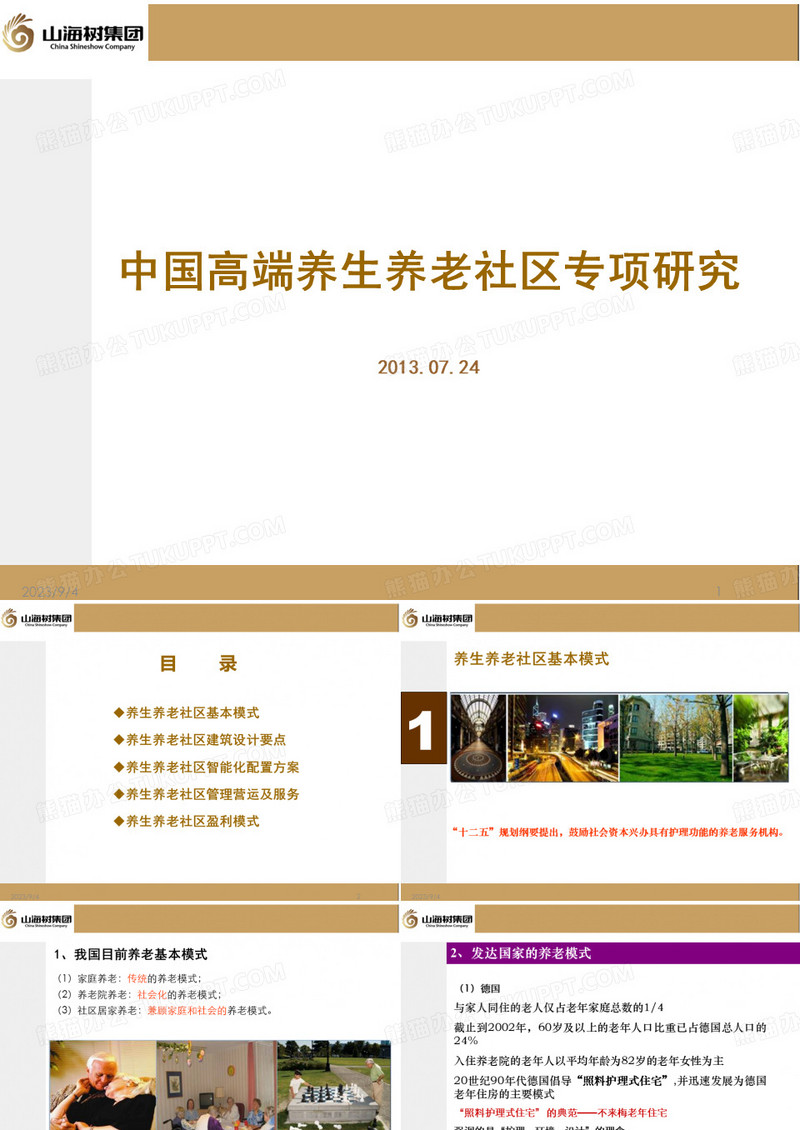800x1130 pixels.
Task: Click the diamond bullet beside 养生养老社区盈利模式
Action: click(x=118, y=820)
